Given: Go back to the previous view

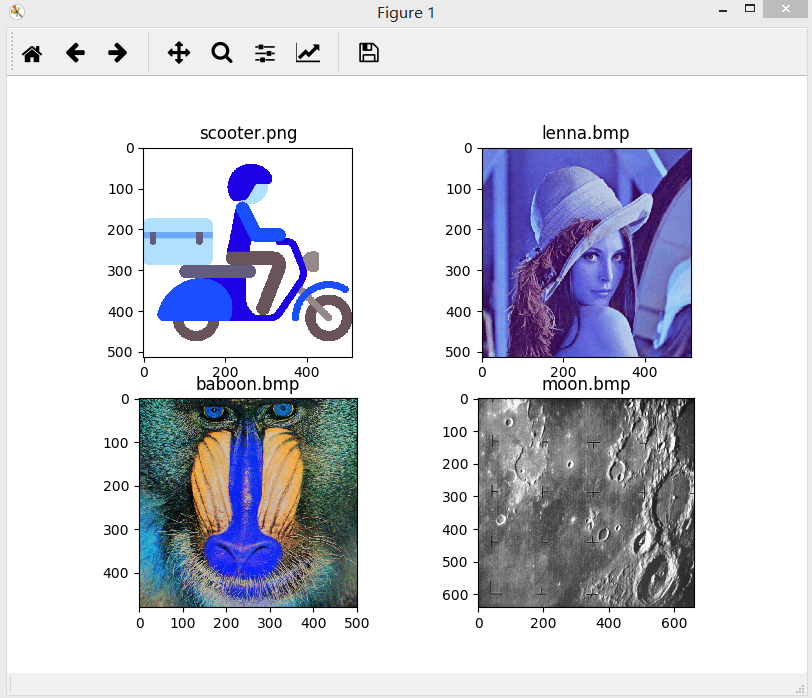Looking at the screenshot, I should (x=75, y=53).
